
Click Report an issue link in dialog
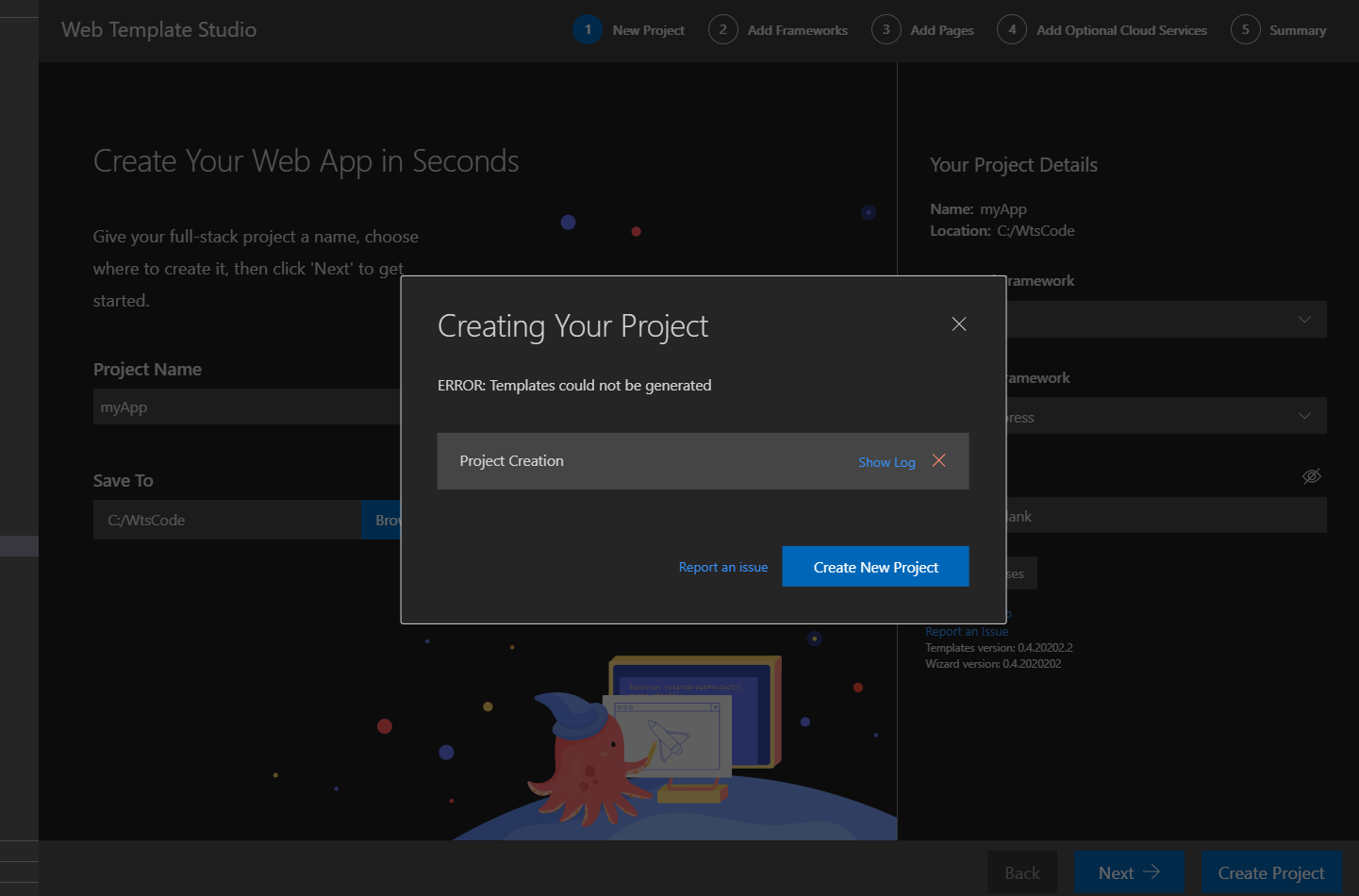(x=723, y=567)
